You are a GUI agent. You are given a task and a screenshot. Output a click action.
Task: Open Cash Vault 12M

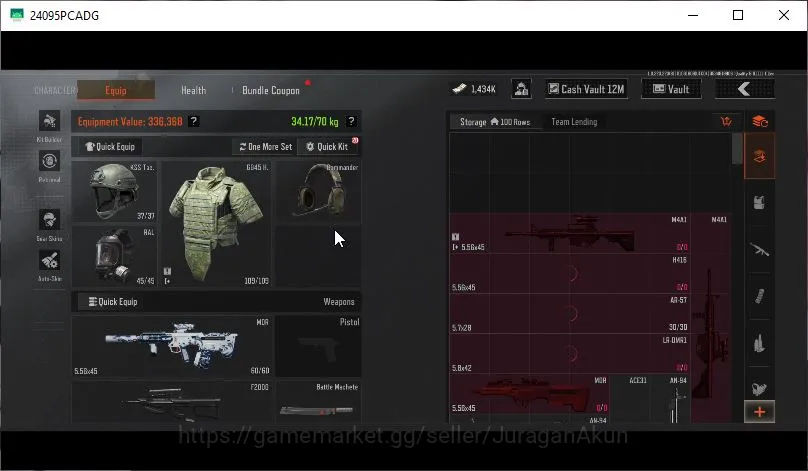pos(586,89)
